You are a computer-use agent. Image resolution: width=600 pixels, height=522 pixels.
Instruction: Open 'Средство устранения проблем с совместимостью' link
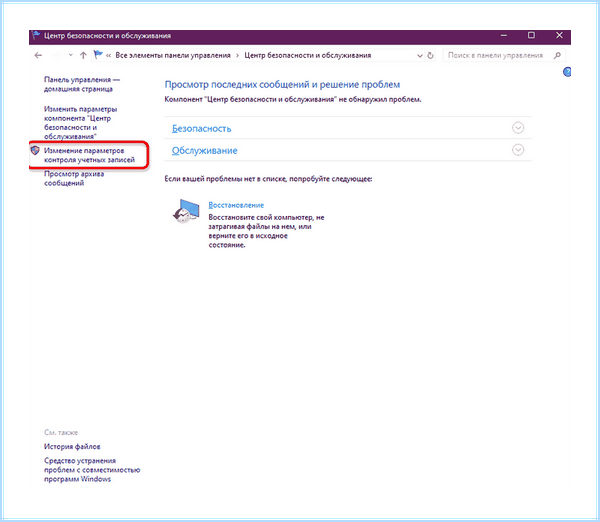pyautogui.click(x=92, y=470)
